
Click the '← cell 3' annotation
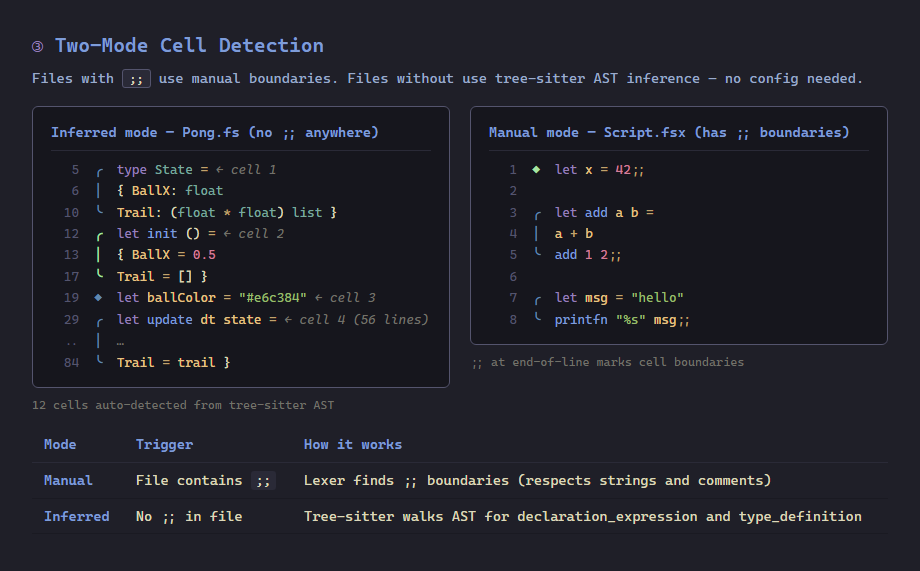coord(345,298)
